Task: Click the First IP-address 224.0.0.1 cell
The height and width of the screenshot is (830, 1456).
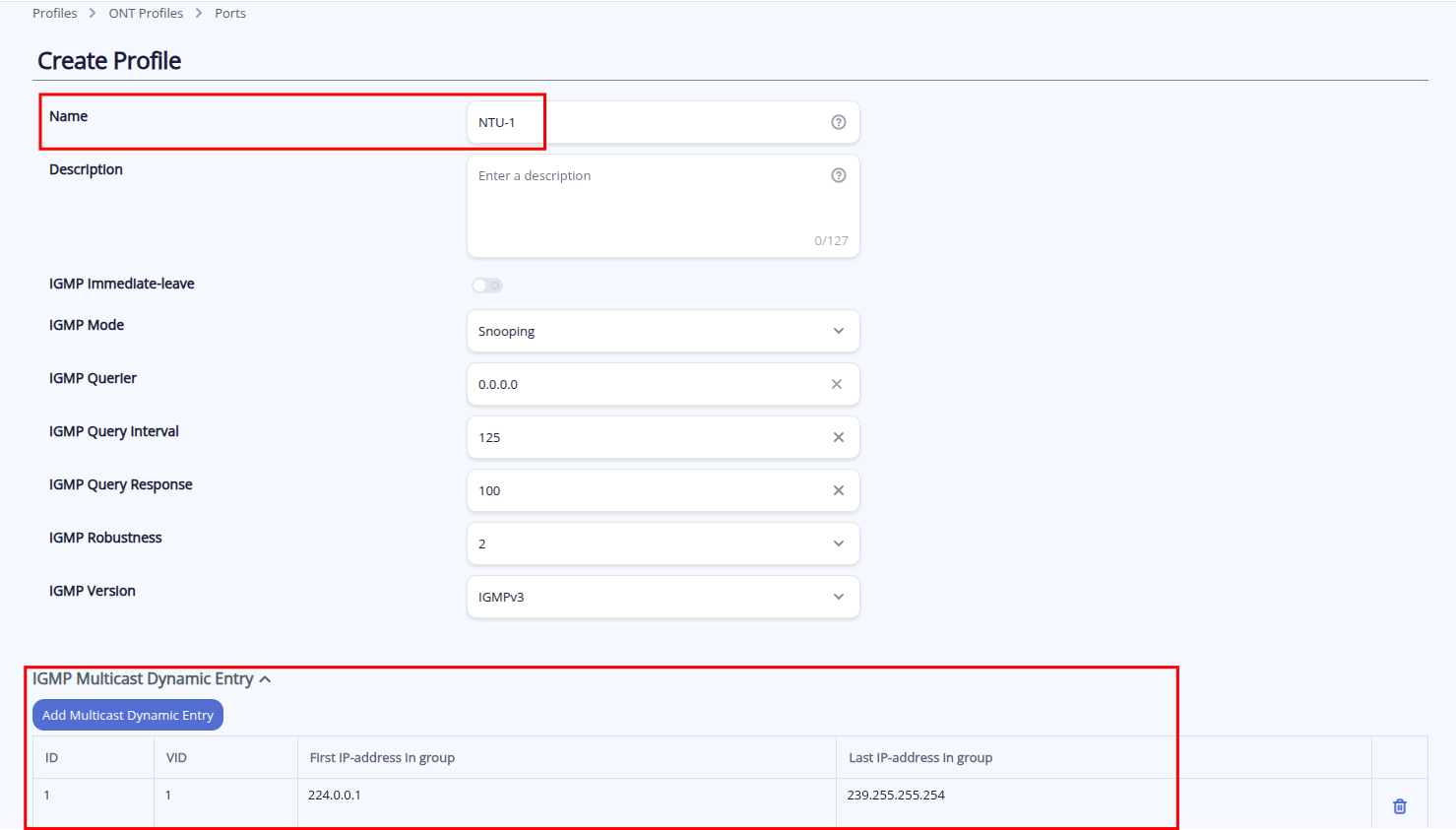Action: [335, 796]
